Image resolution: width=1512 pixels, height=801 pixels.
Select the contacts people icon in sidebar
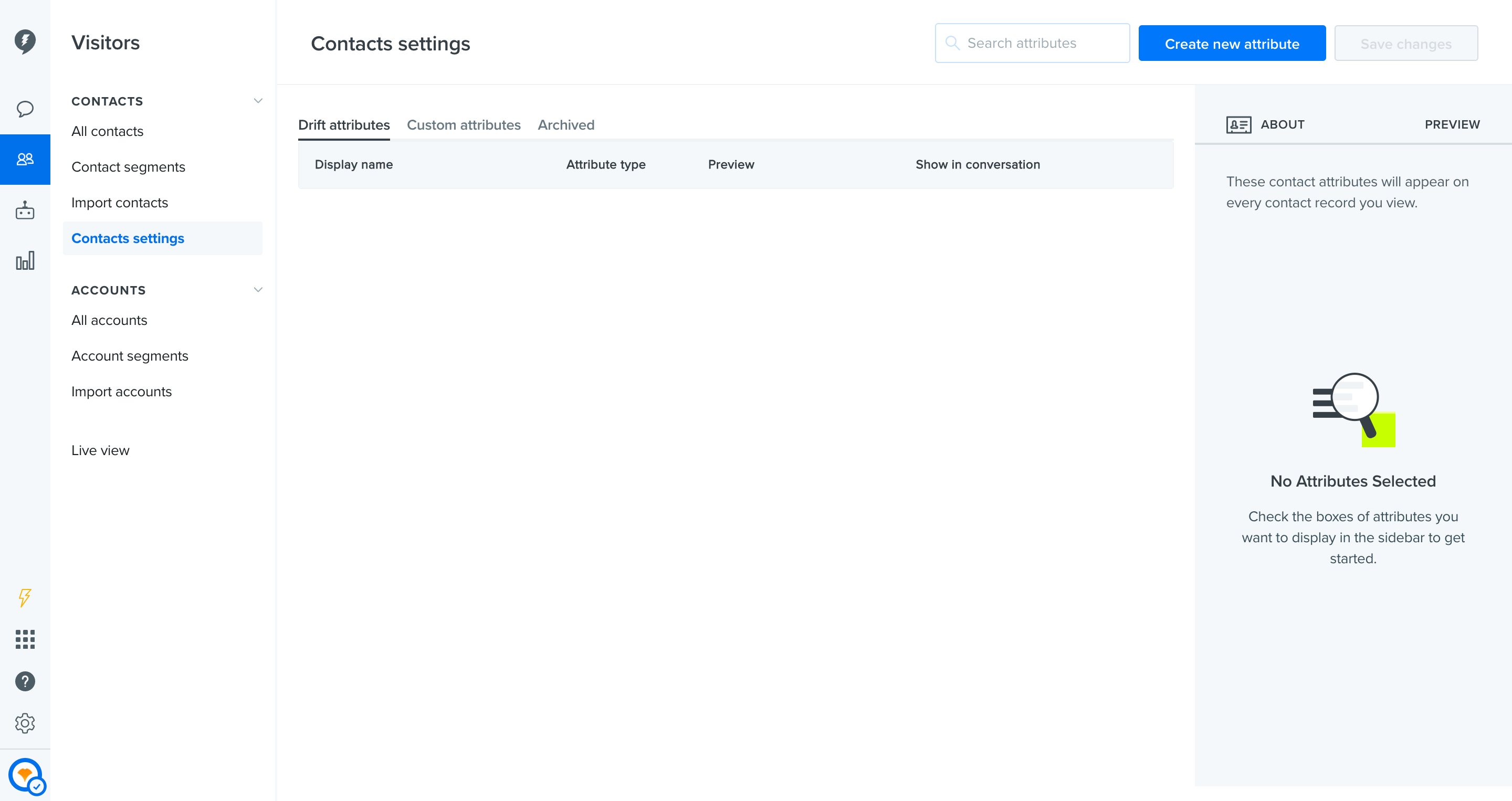pyautogui.click(x=25, y=159)
